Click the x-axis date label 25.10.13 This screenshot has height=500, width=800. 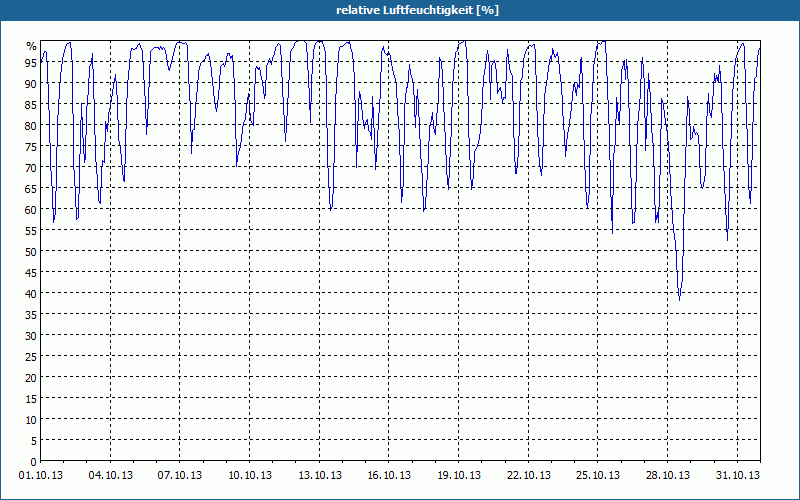coord(598,476)
